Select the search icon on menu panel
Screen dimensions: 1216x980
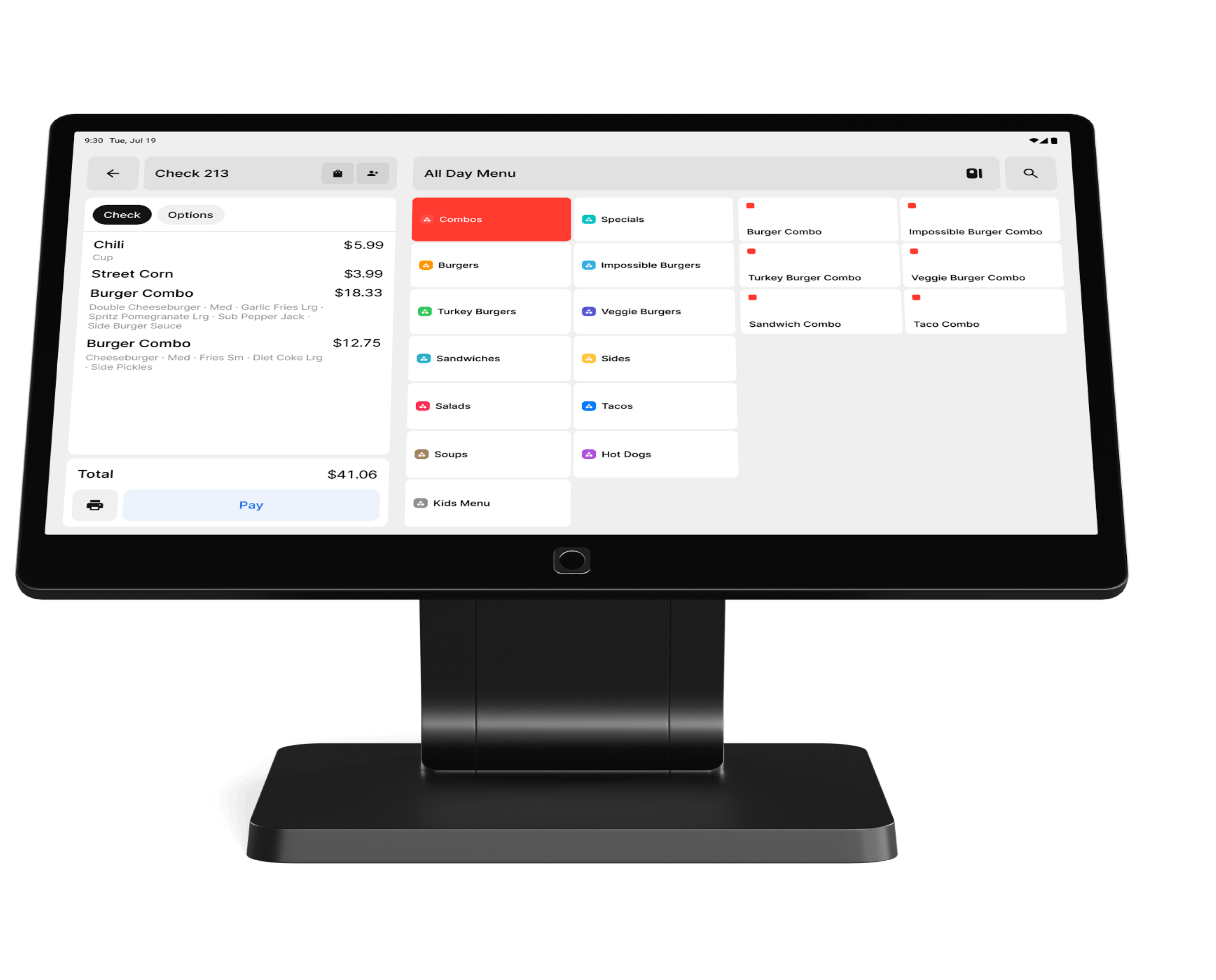pyautogui.click(x=1029, y=172)
